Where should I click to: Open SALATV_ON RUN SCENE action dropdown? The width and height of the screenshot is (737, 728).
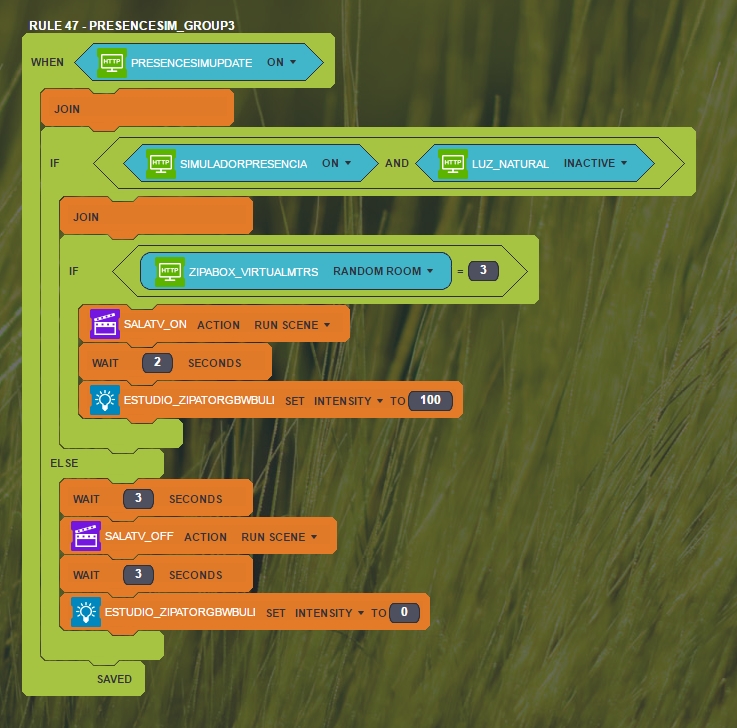coord(292,324)
